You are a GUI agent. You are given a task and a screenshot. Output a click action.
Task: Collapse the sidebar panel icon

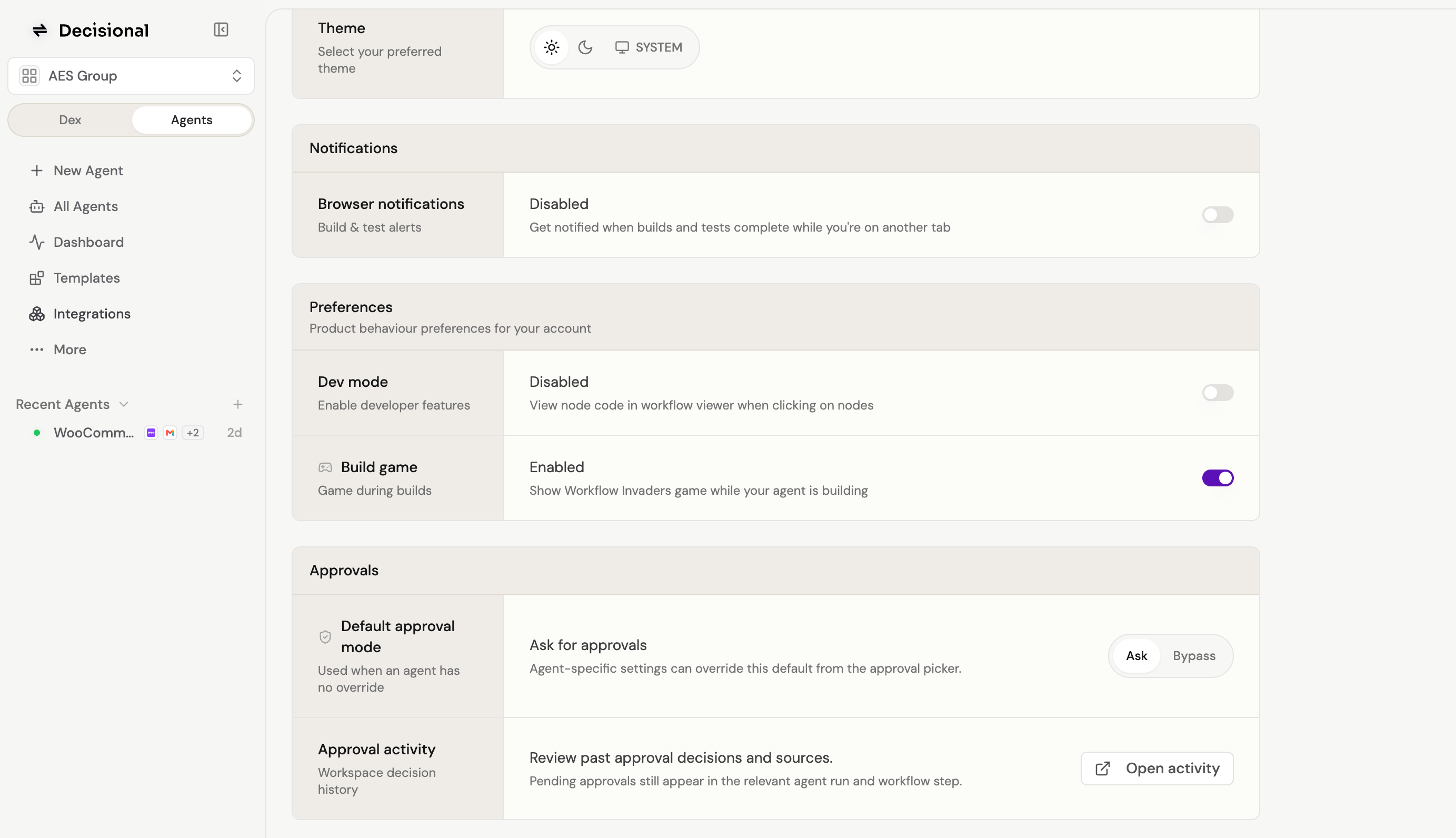[x=221, y=29]
